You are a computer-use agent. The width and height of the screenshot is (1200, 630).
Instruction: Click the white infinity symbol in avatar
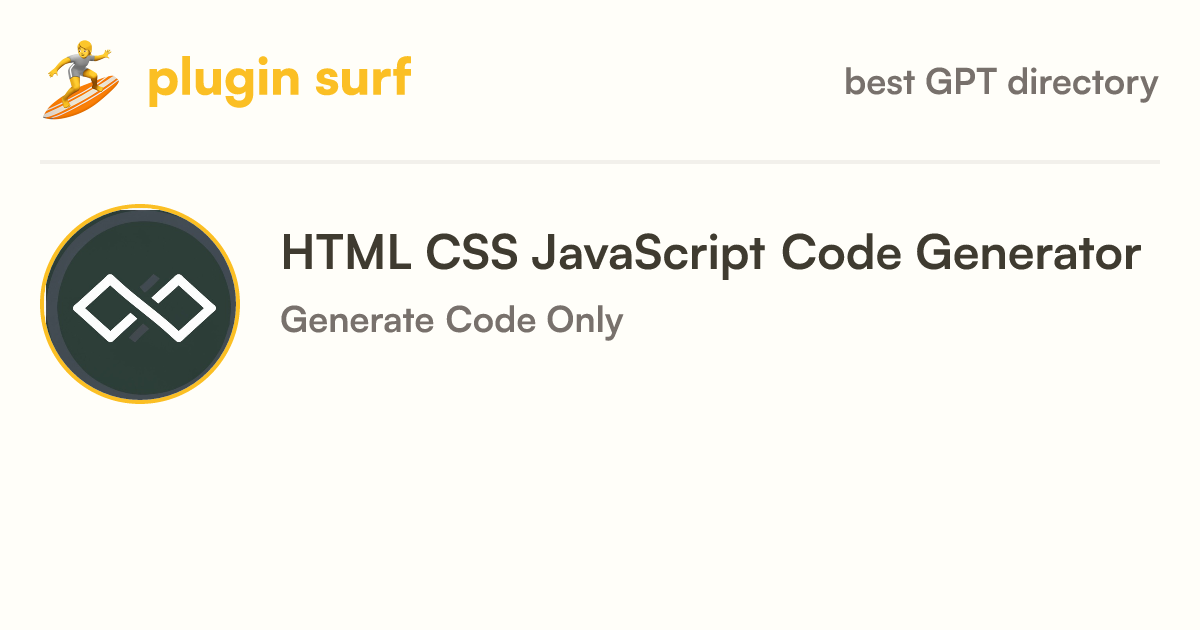coord(145,304)
